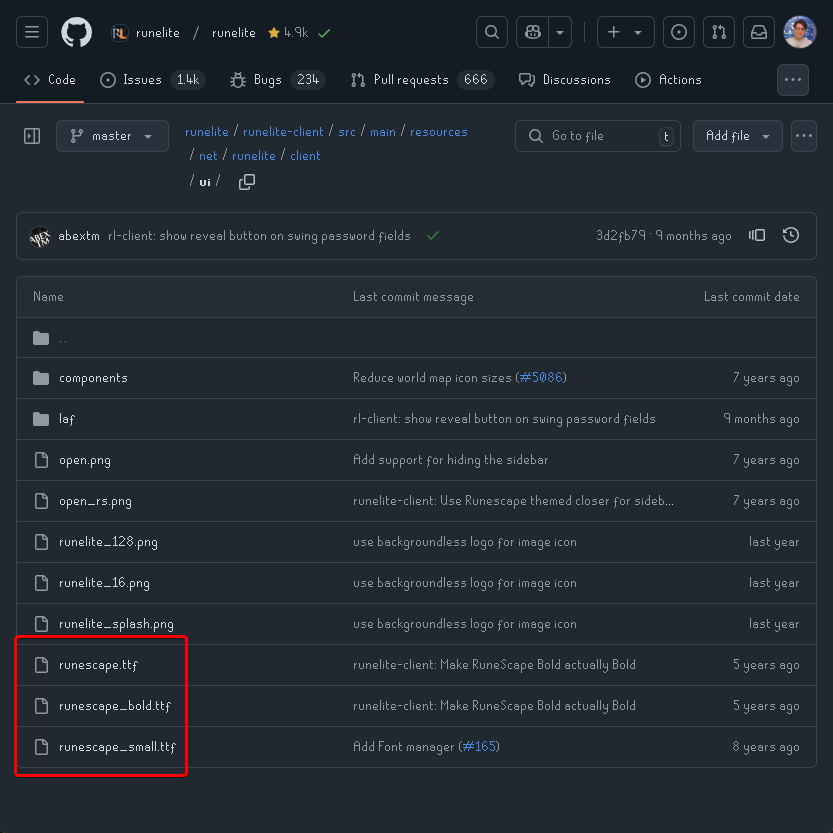The image size is (833, 833).
Task: Toggle the file tree side panel
Action: 32,136
